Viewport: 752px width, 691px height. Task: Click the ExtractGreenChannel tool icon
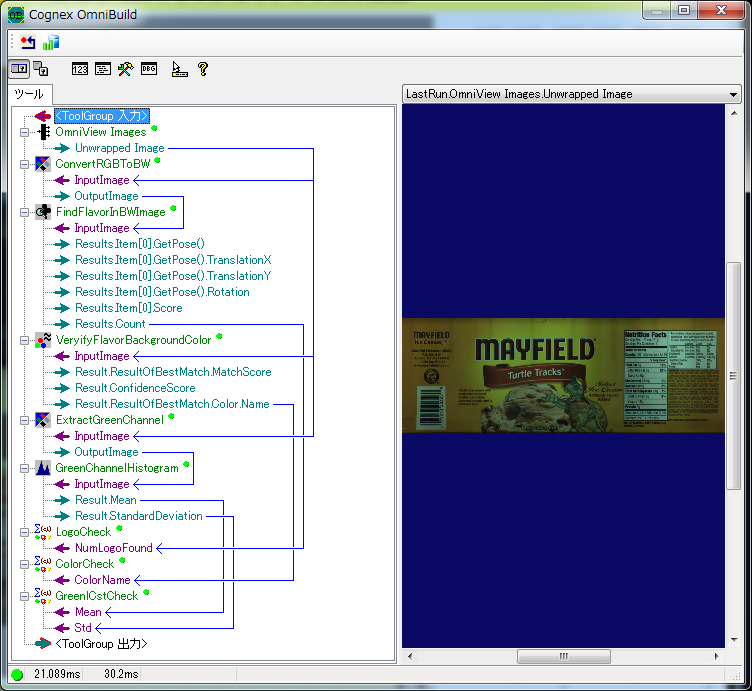coord(43,420)
